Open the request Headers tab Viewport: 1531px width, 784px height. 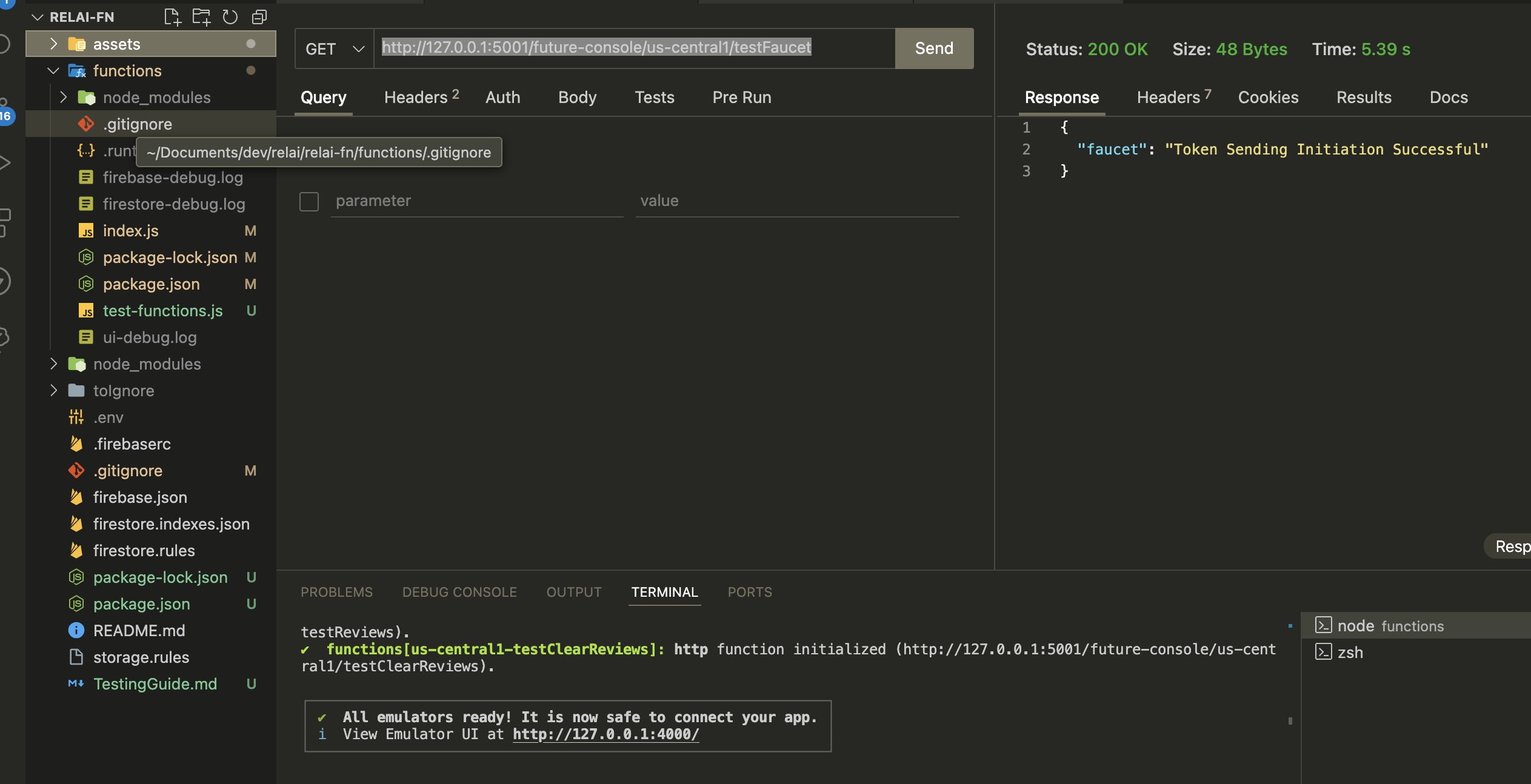coord(422,97)
